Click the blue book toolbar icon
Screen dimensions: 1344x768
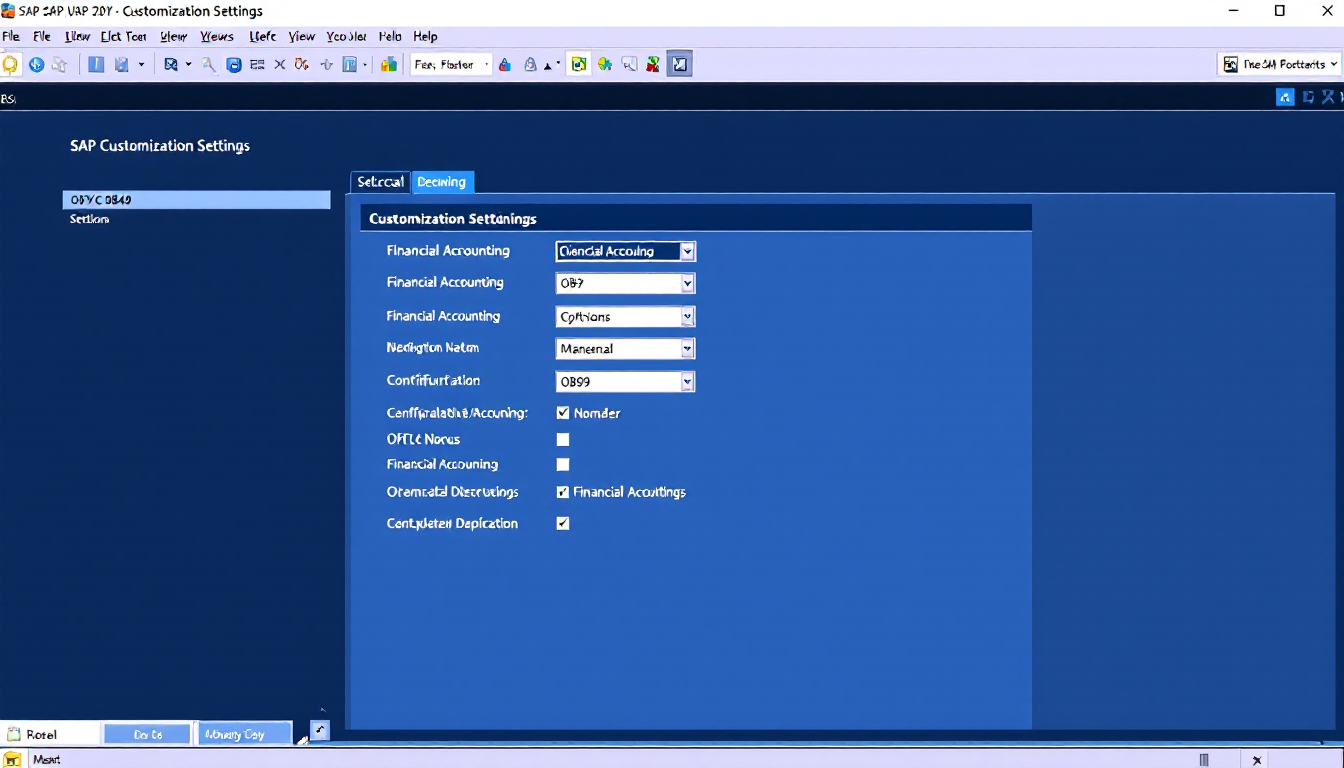(96, 65)
